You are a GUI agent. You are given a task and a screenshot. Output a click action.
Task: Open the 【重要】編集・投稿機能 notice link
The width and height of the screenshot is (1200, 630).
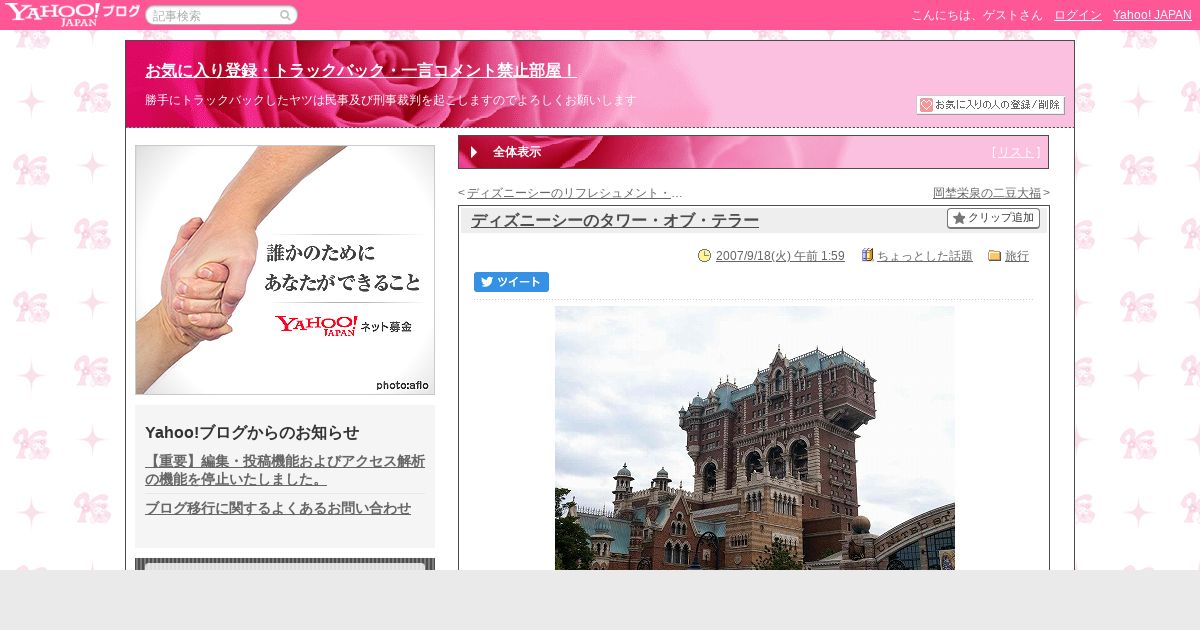285,470
